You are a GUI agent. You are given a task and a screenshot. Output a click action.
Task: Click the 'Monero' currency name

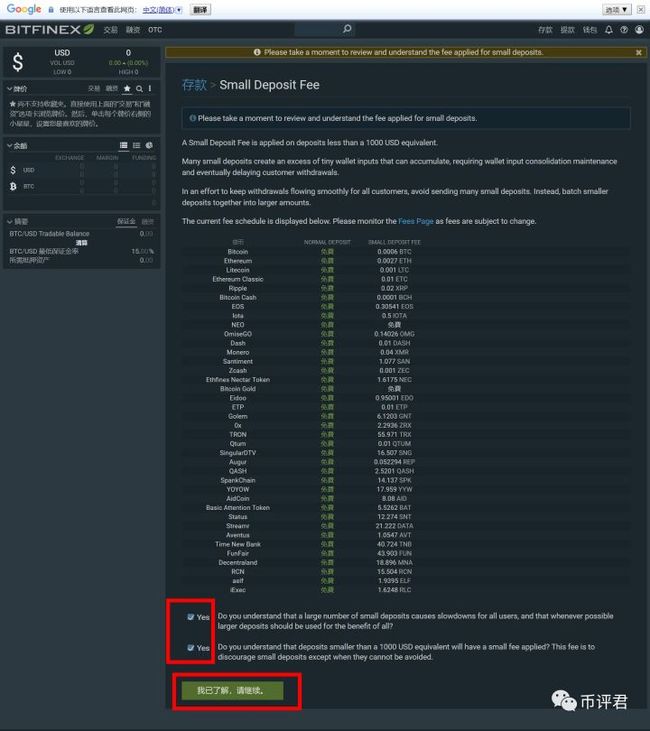tap(238, 352)
